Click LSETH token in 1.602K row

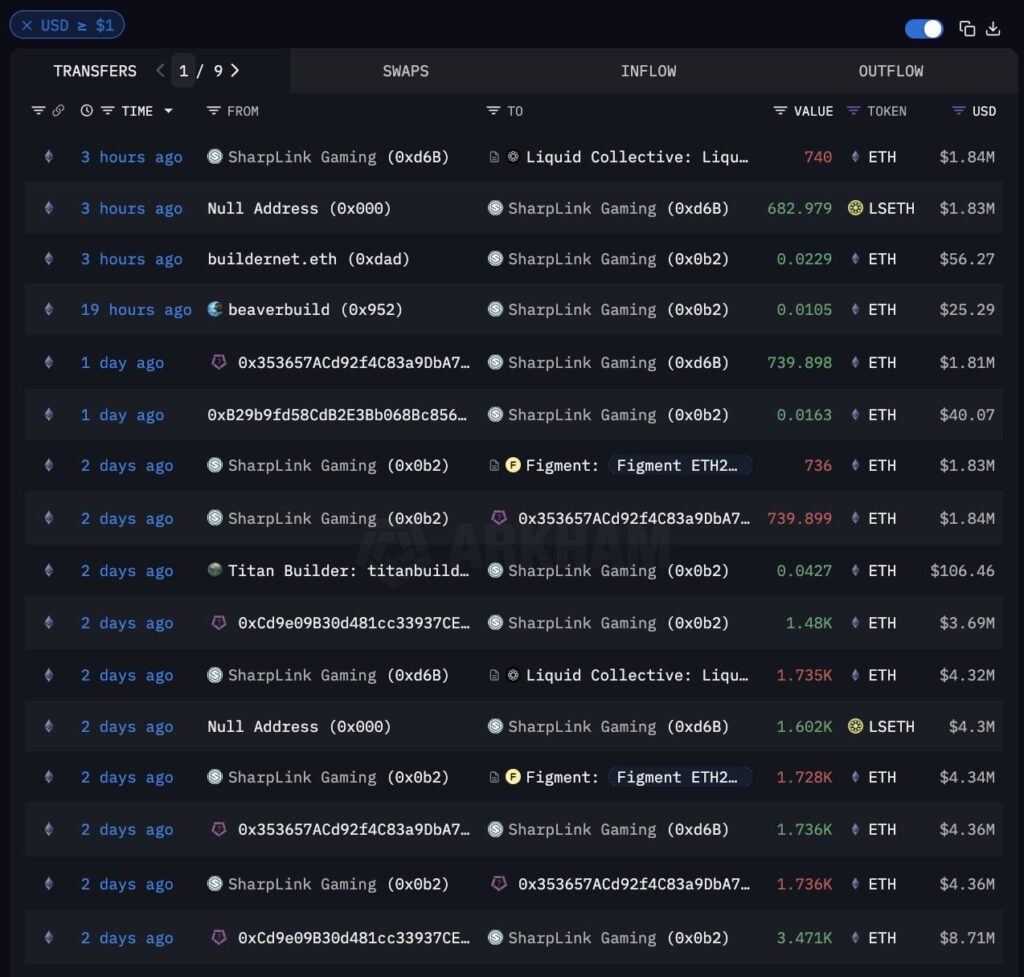[891, 726]
